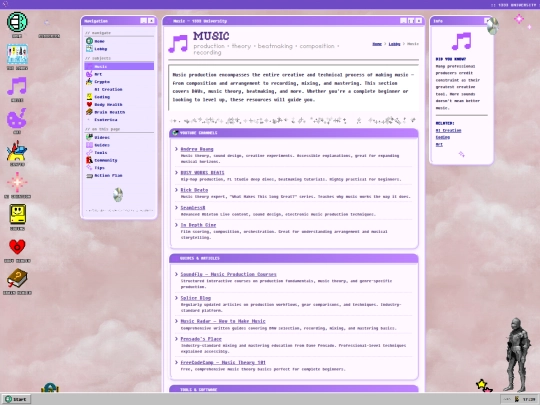This screenshot has width=540, height=405.
Task: Open the In Depth Cine channel link
Action: 198,225
